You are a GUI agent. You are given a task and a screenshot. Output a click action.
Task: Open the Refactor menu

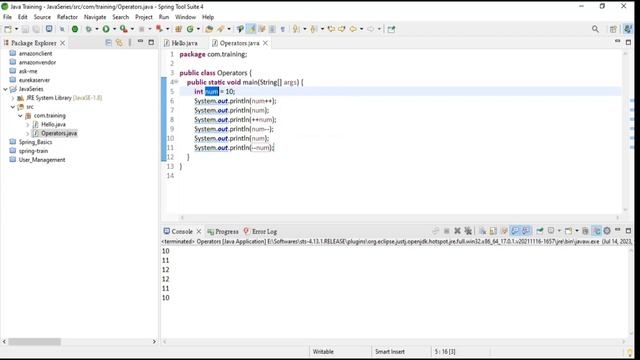click(67, 17)
